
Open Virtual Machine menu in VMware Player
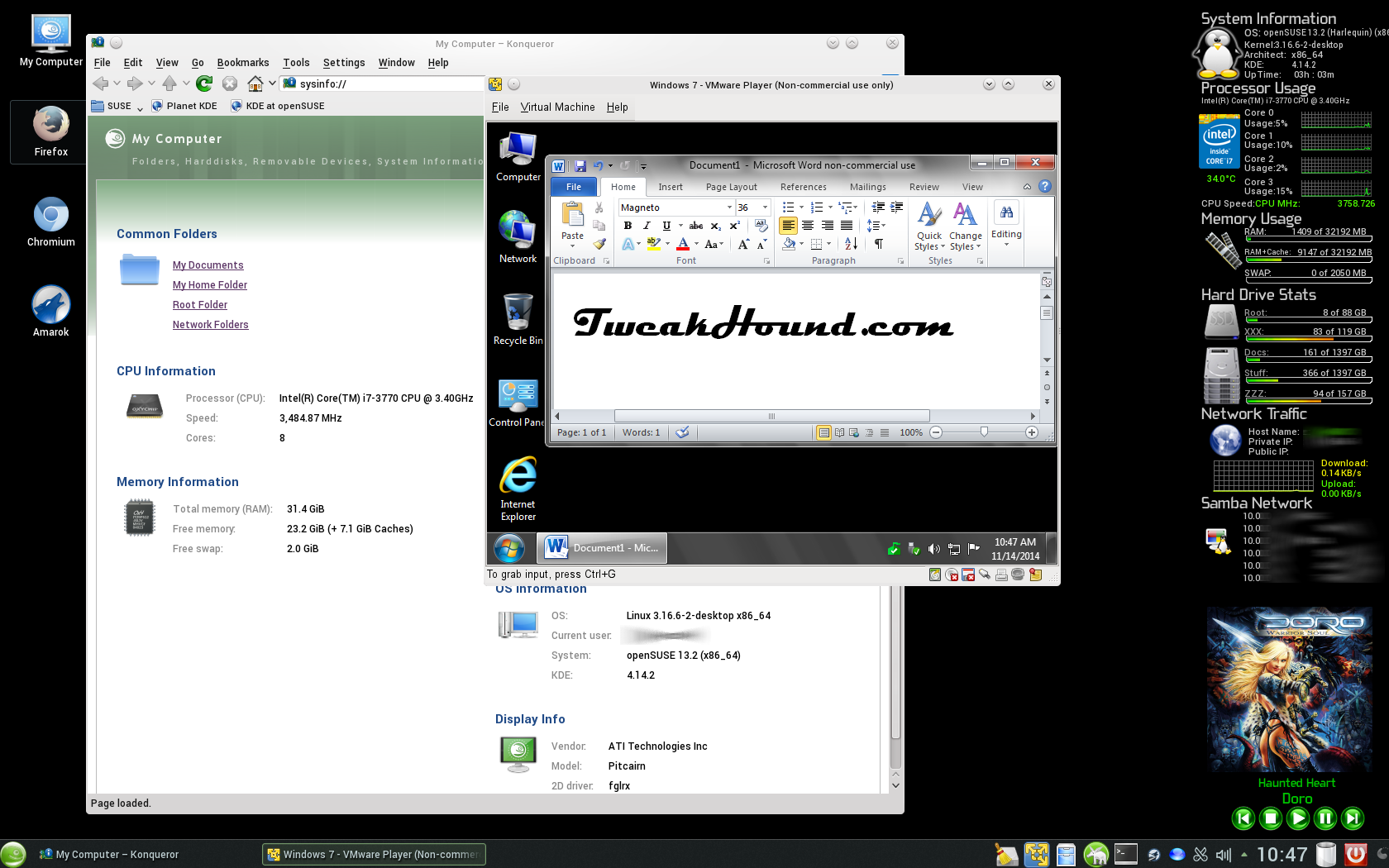tap(557, 107)
